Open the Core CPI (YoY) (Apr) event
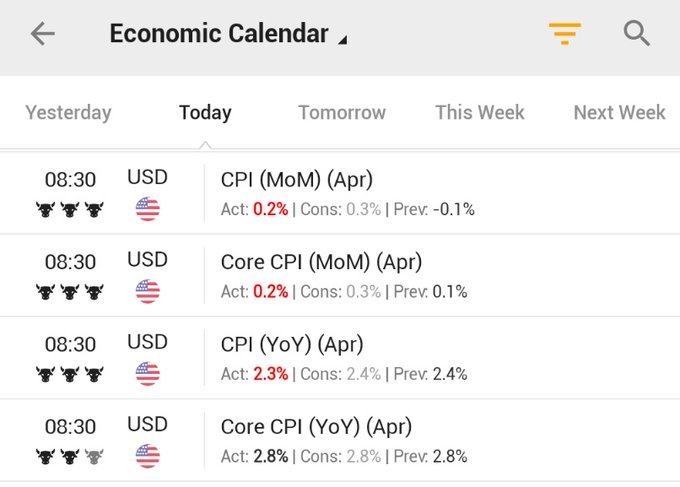The width and height of the screenshot is (680, 487). click(316, 427)
